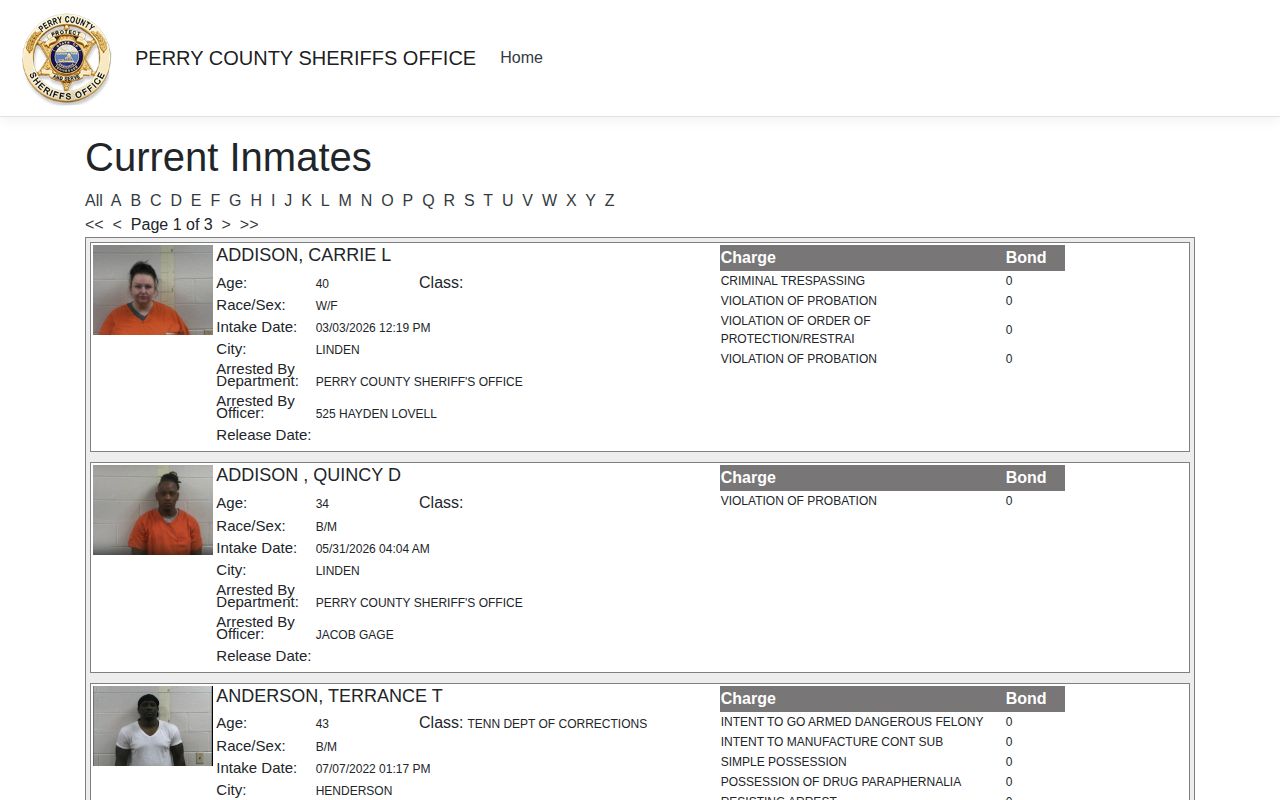This screenshot has height=800, width=1280.
Task: Click the TENN DEPT OF CORRECTIONS class value
Action: click(x=557, y=724)
